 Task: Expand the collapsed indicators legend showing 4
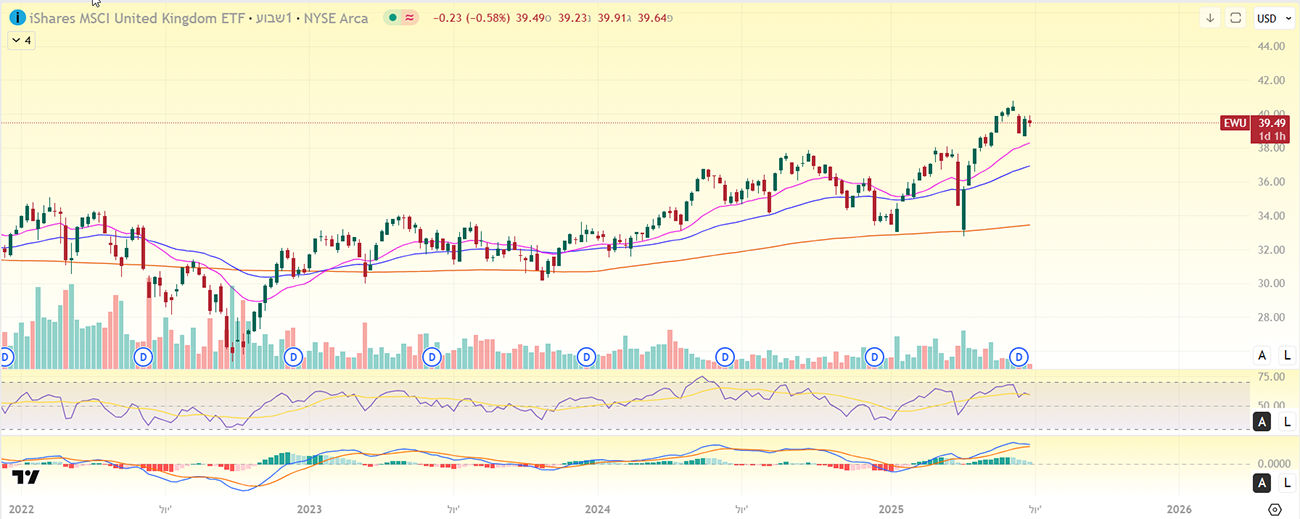pyautogui.click(x=21, y=40)
